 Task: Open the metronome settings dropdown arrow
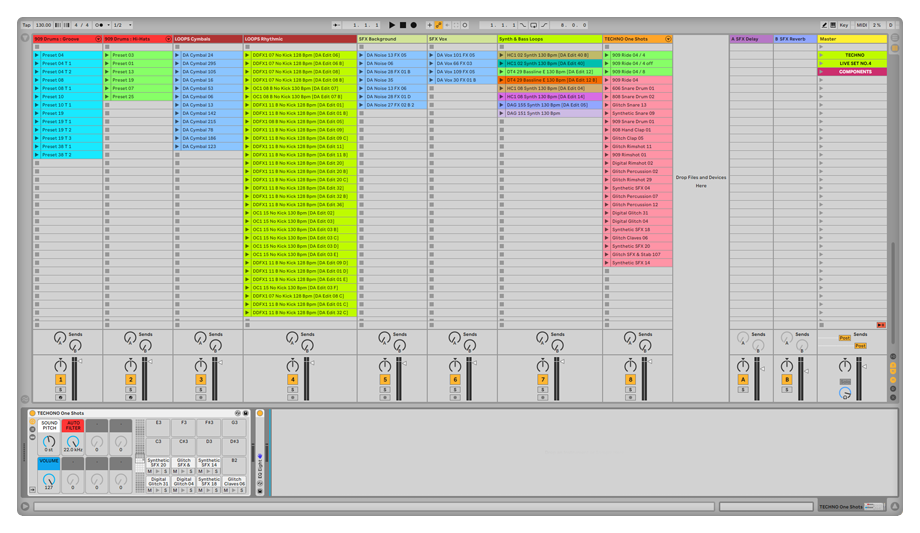coord(108,25)
